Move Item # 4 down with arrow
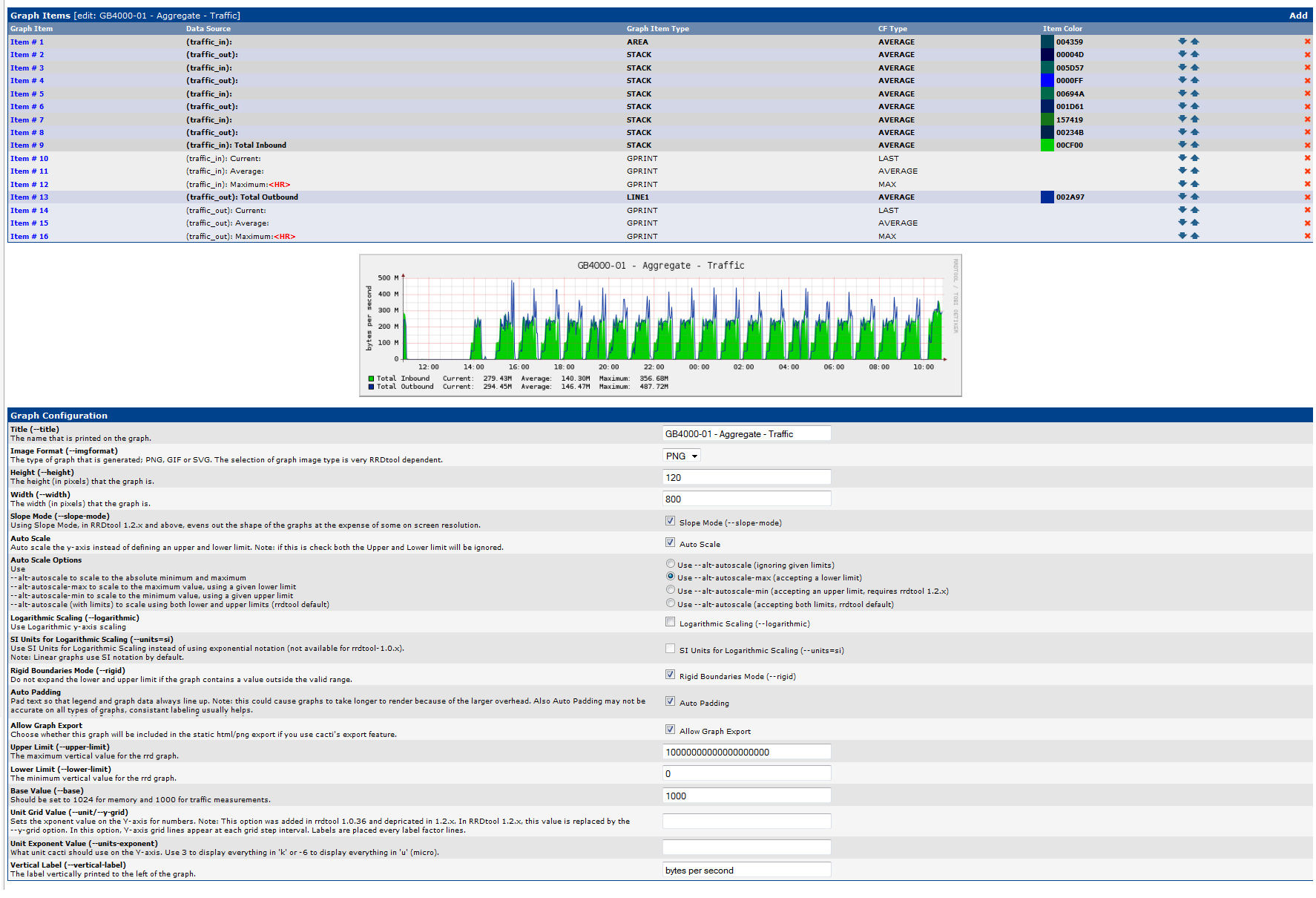Screen dimensions: 1316x898 tap(1182, 80)
